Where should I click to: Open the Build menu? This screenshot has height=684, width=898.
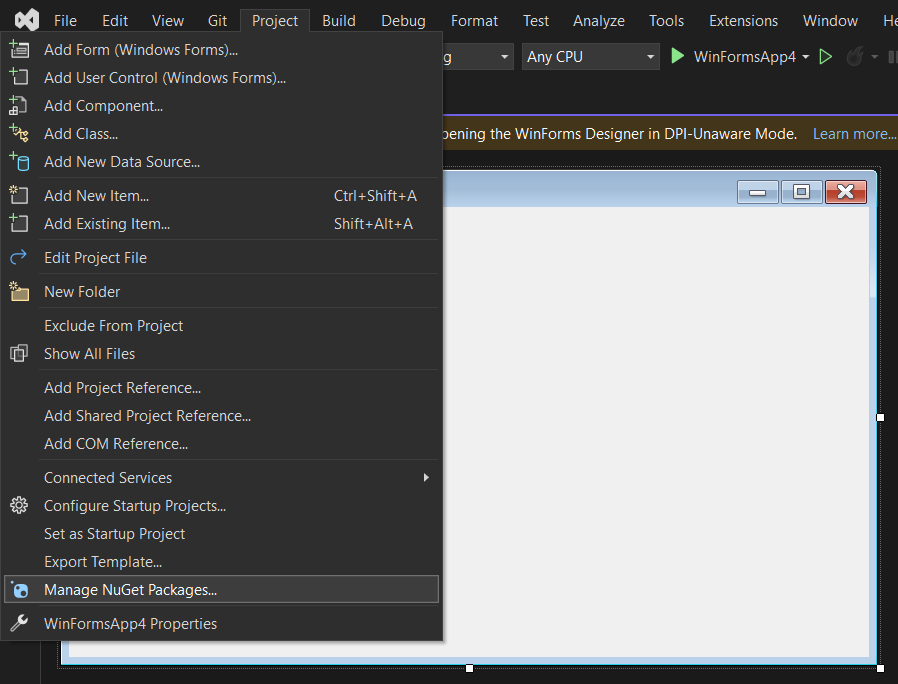point(338,21)
